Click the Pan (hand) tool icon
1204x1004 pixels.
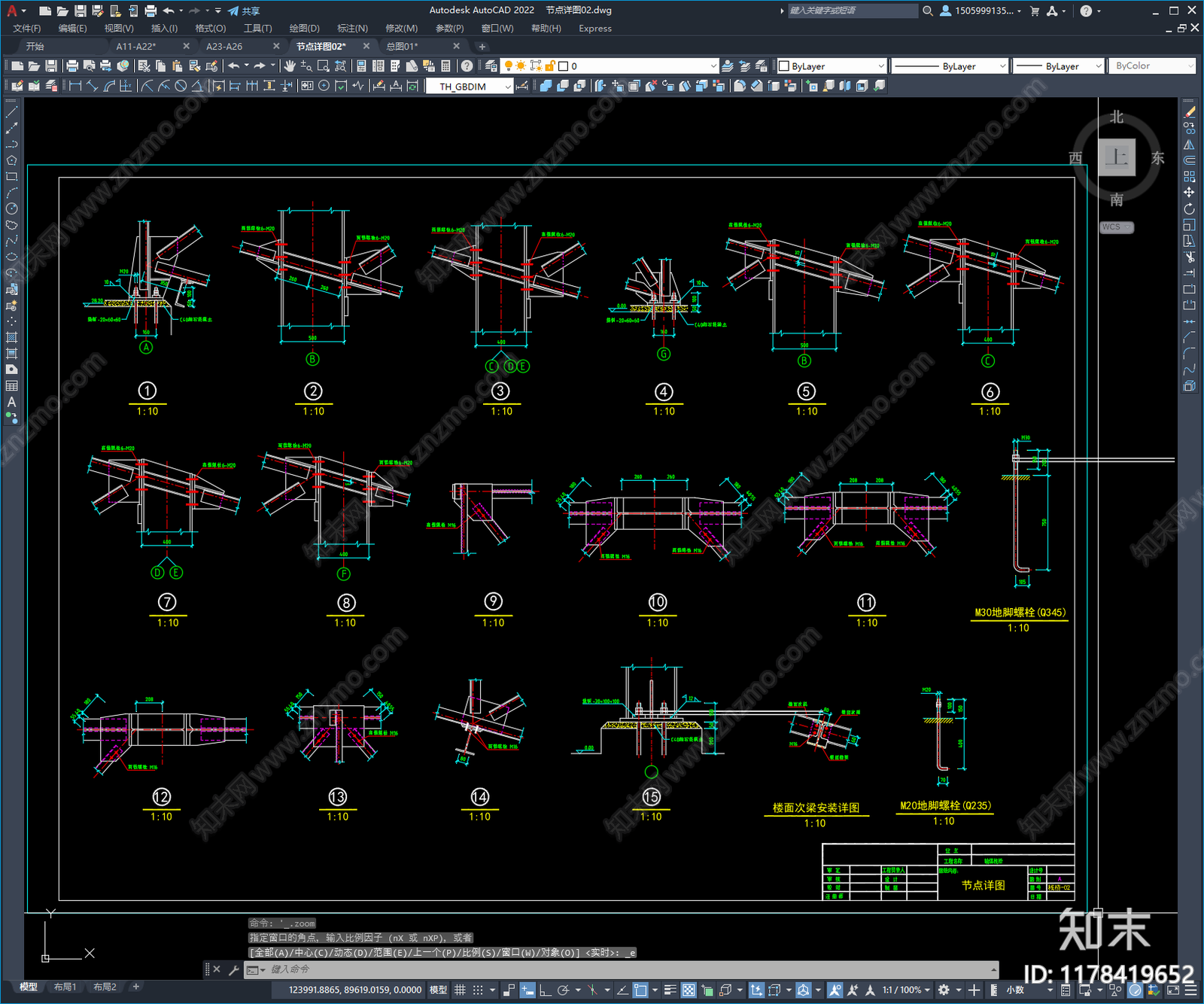click(x=290, y=66)
